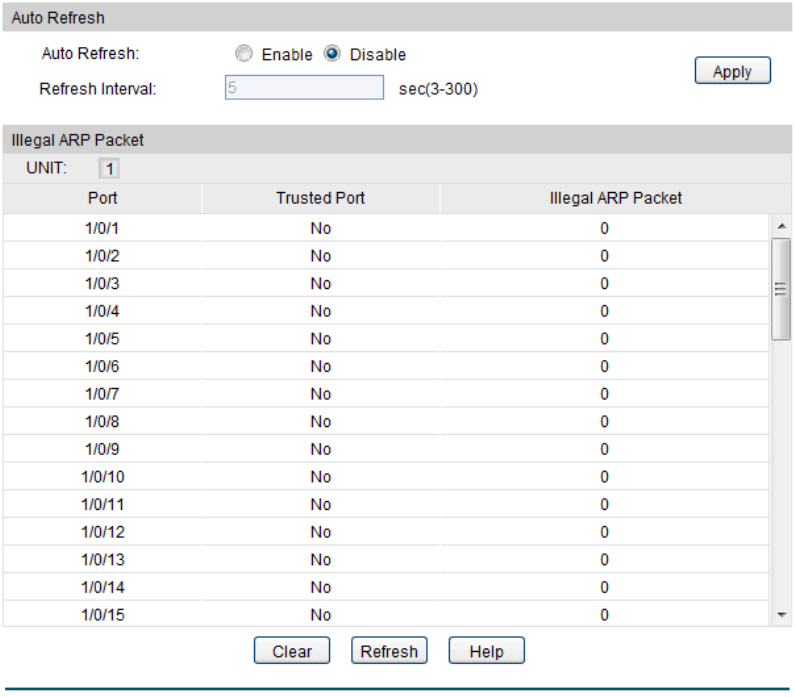Click the Illegal ARP Packet column header
The width and height of the screenshot is (795, 697).
616,198
